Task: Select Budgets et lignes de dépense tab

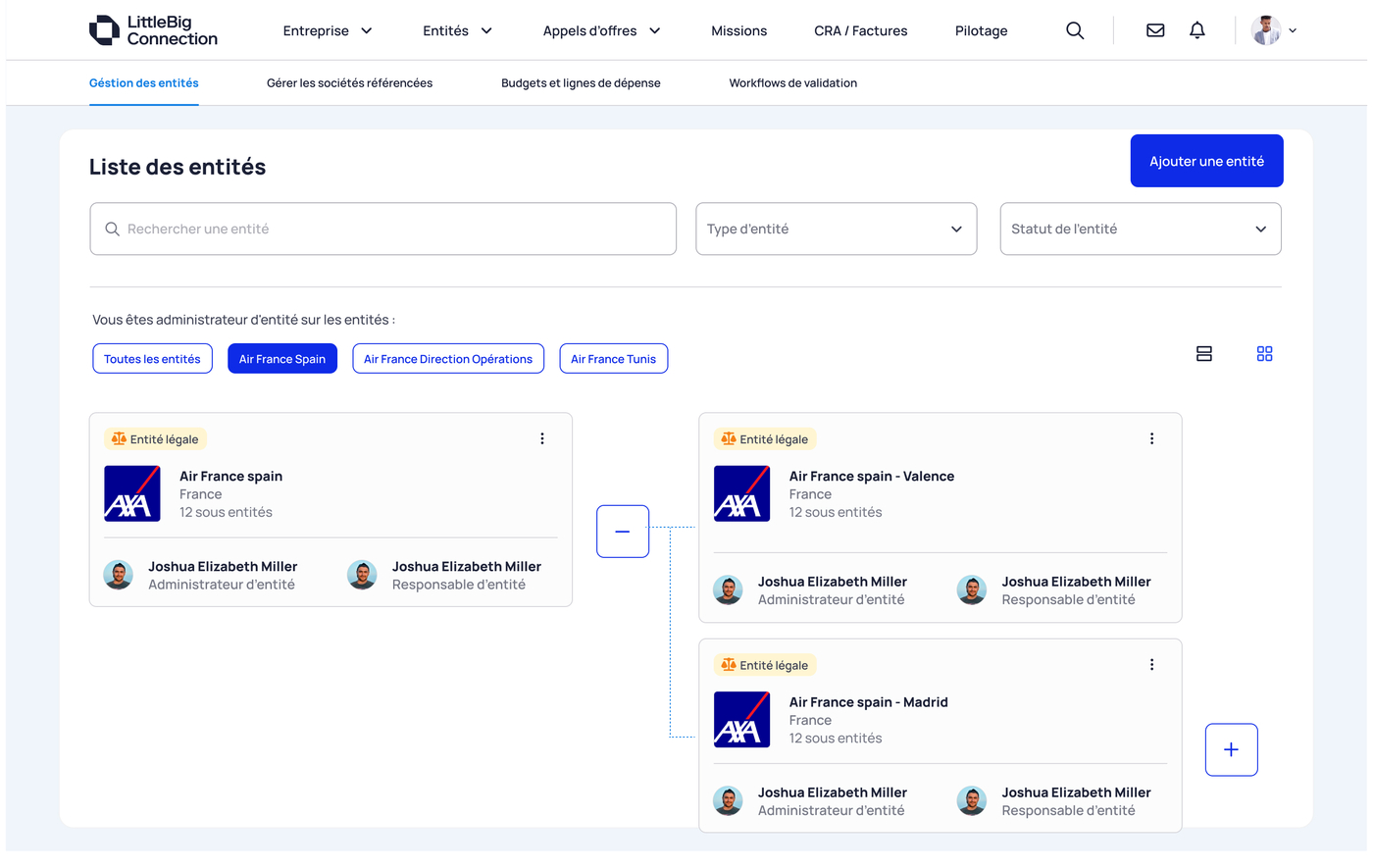Action: 581,83
